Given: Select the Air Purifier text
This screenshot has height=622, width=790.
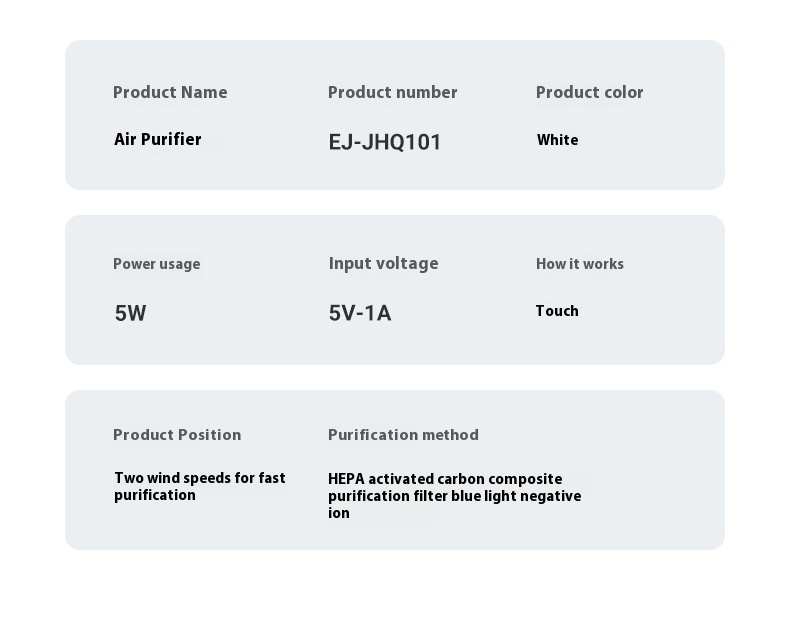Looking at the screenshot, I should pyautogui.click(x=157, y=140).
